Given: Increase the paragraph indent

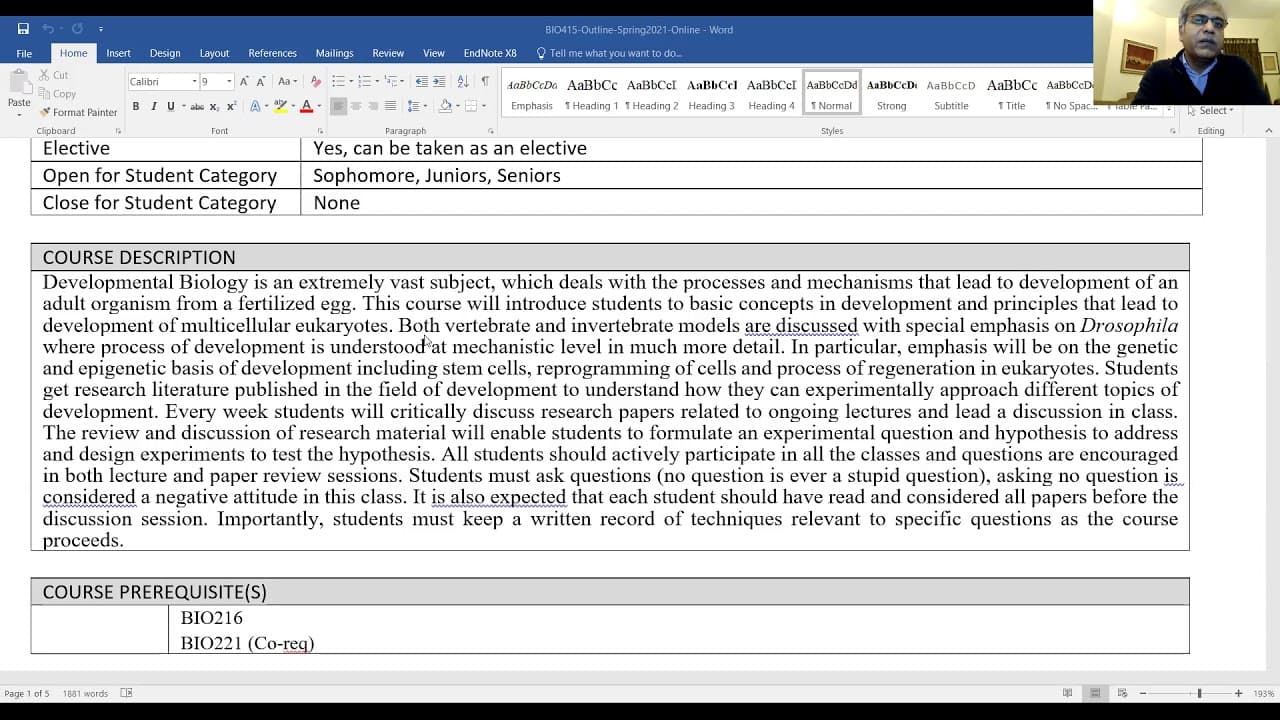Looking at the screenshot, I should (x=439, y=81).
